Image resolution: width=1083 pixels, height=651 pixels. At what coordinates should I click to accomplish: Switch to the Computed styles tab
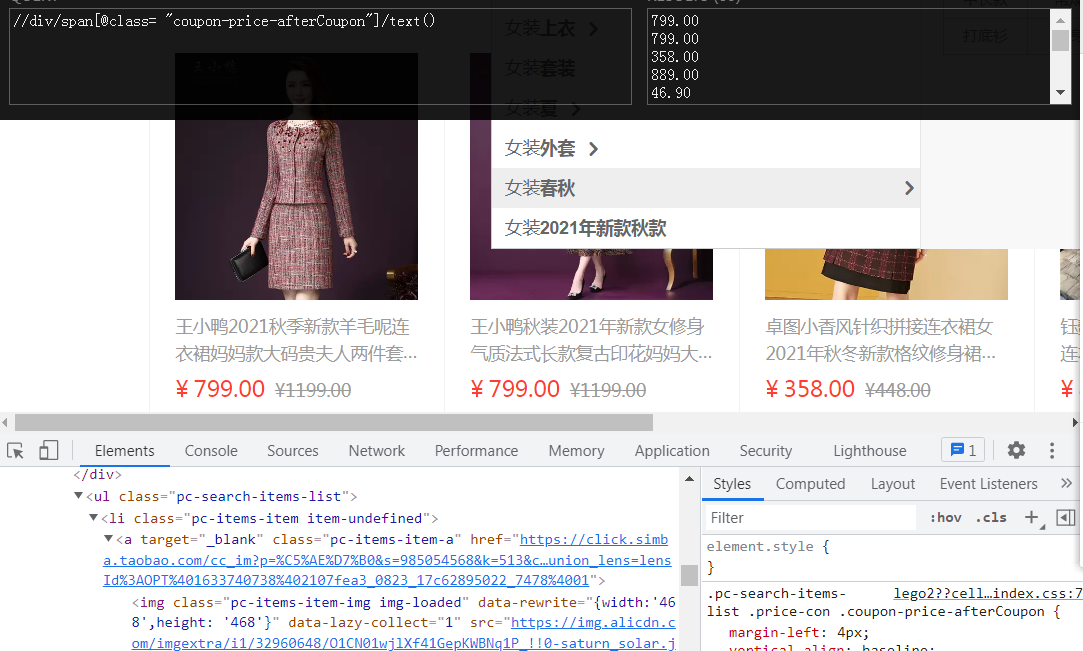[810, 484]
